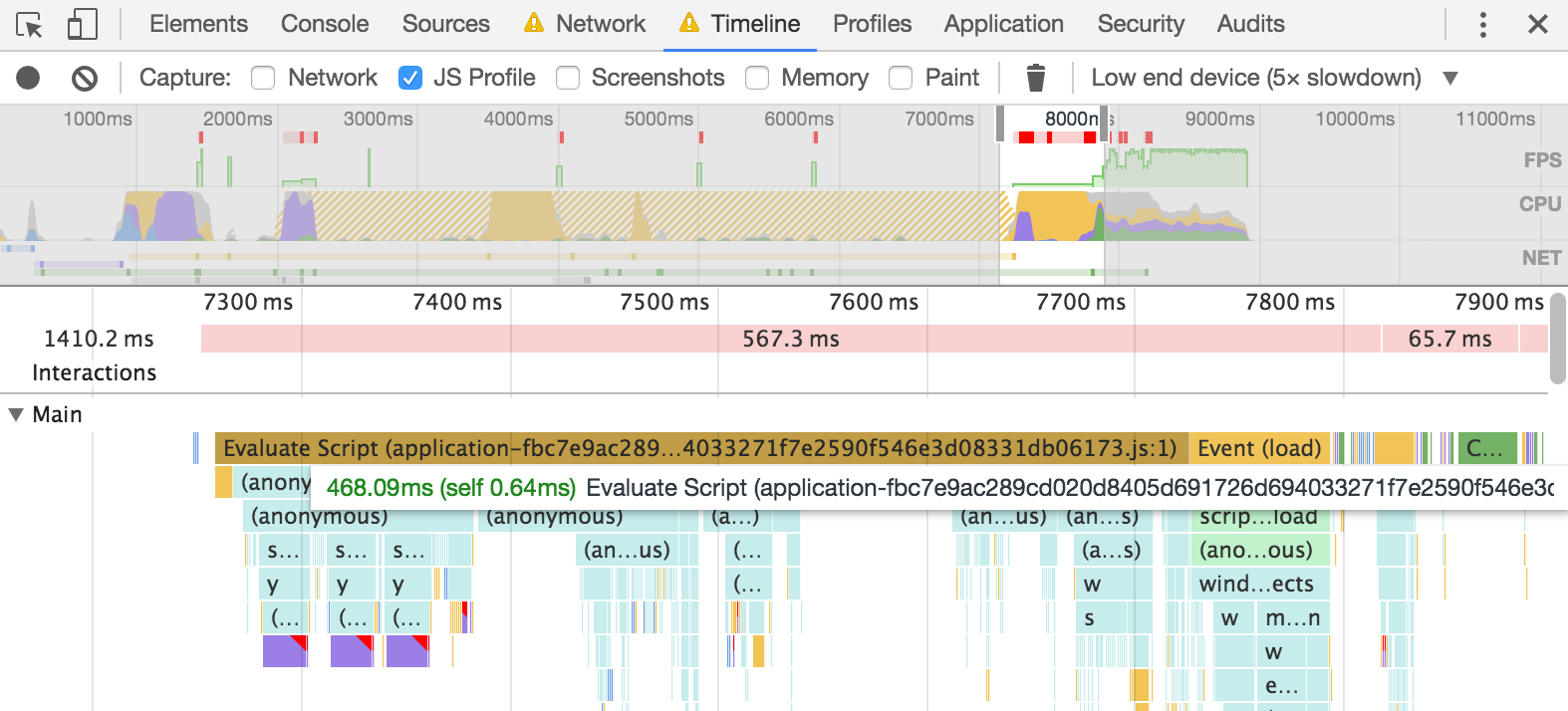Close the DevTools panel

[1538, 25]
